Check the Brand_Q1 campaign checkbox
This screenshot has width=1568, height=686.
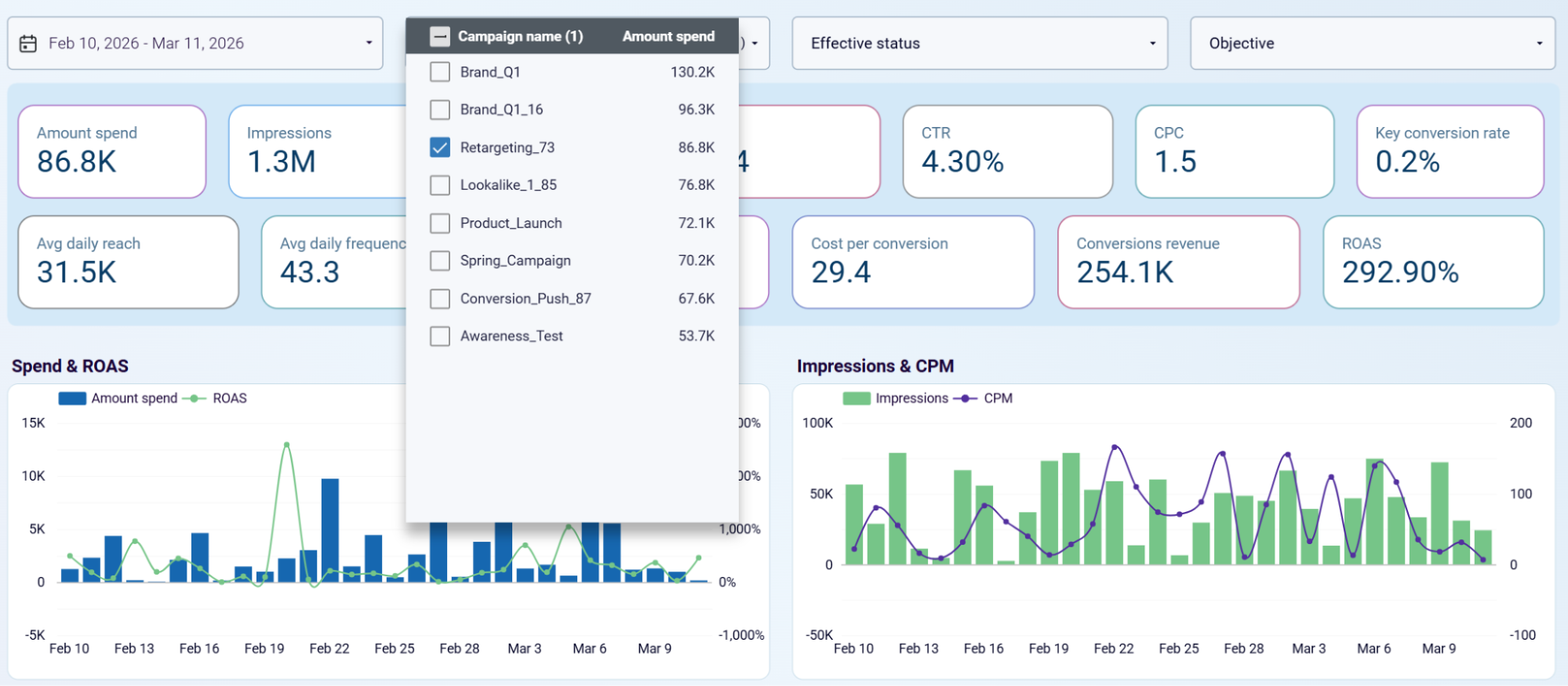440,72
